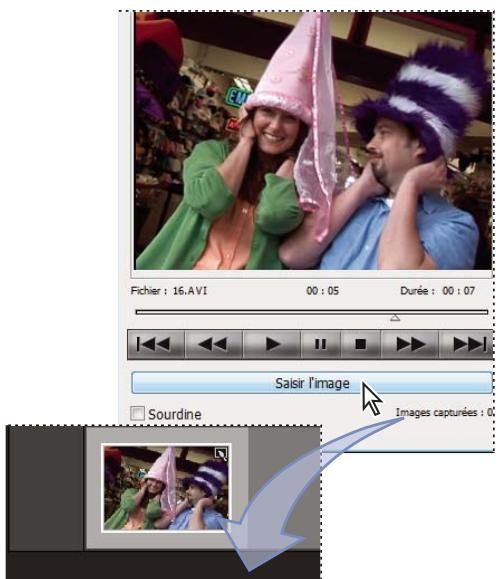The image size is (498, 579).
Task: Click the playback position slider marker
Action: 395,318
